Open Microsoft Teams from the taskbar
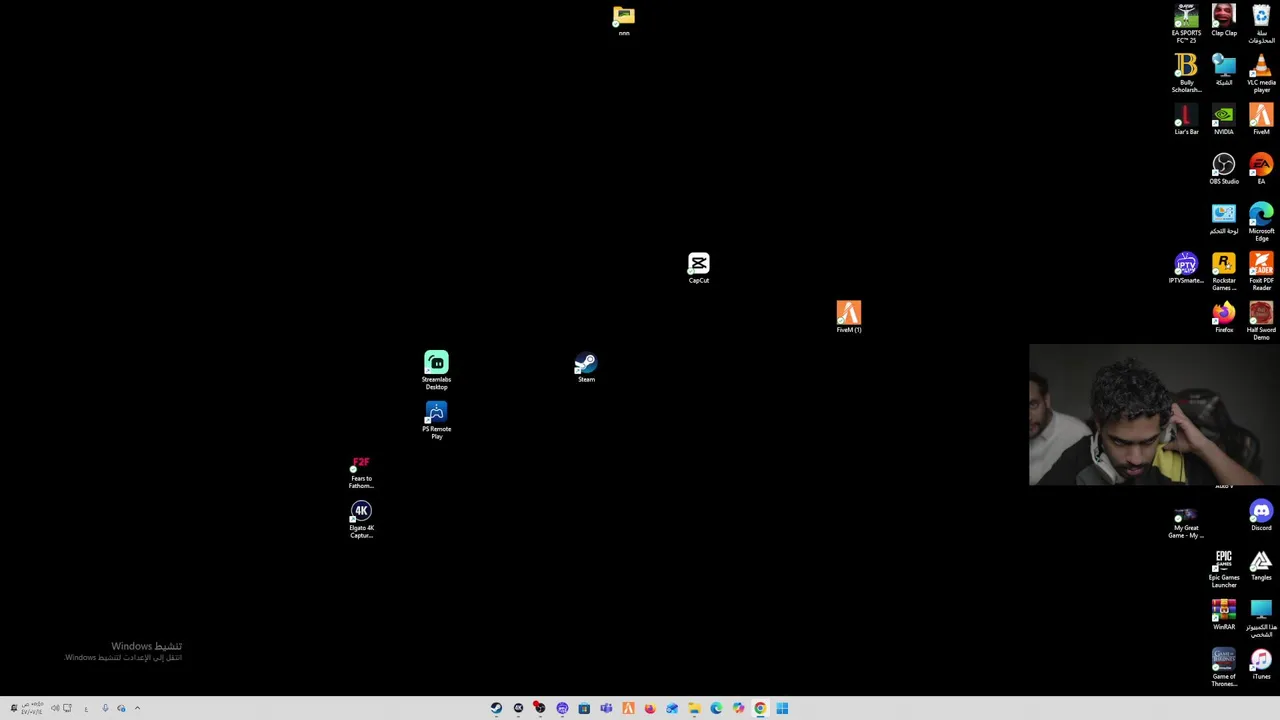 click(606, 708)
